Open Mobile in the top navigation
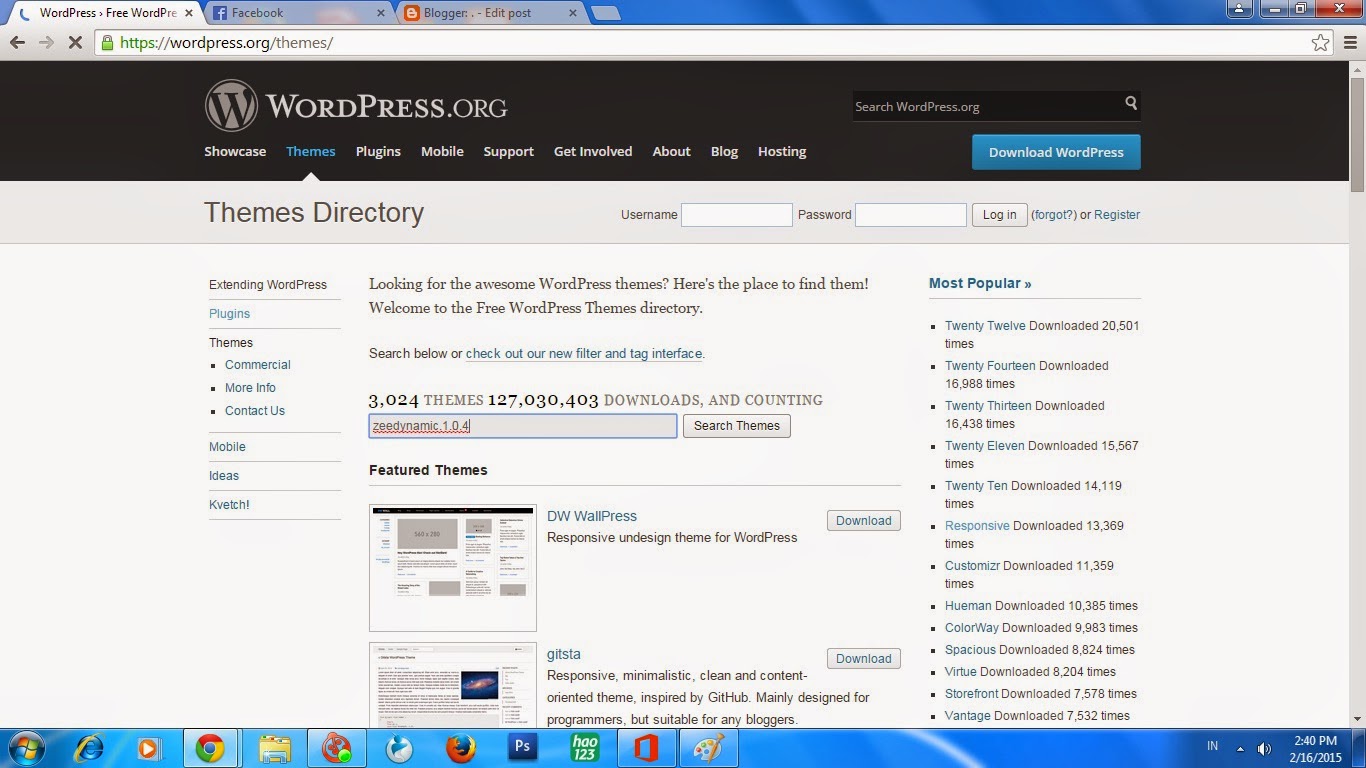 click(442, 152)
